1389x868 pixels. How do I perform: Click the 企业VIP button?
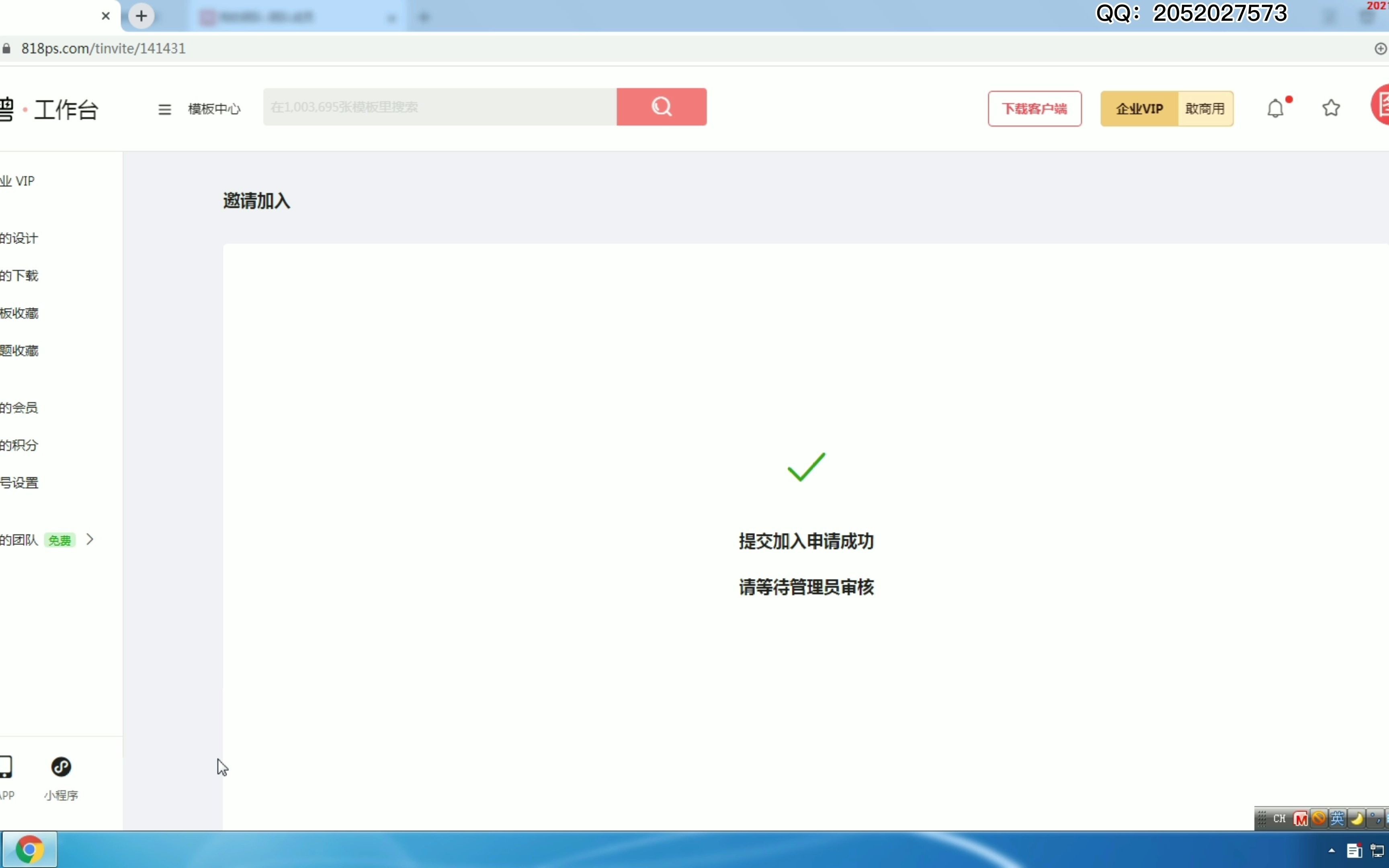[1139, 108]
